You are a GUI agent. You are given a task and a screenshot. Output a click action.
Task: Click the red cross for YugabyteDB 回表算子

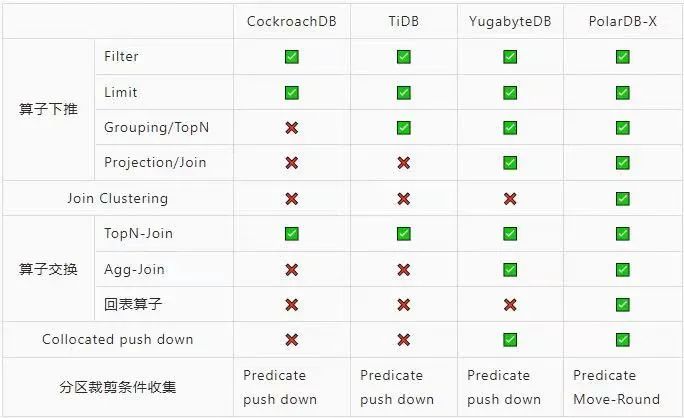point(510,304)
